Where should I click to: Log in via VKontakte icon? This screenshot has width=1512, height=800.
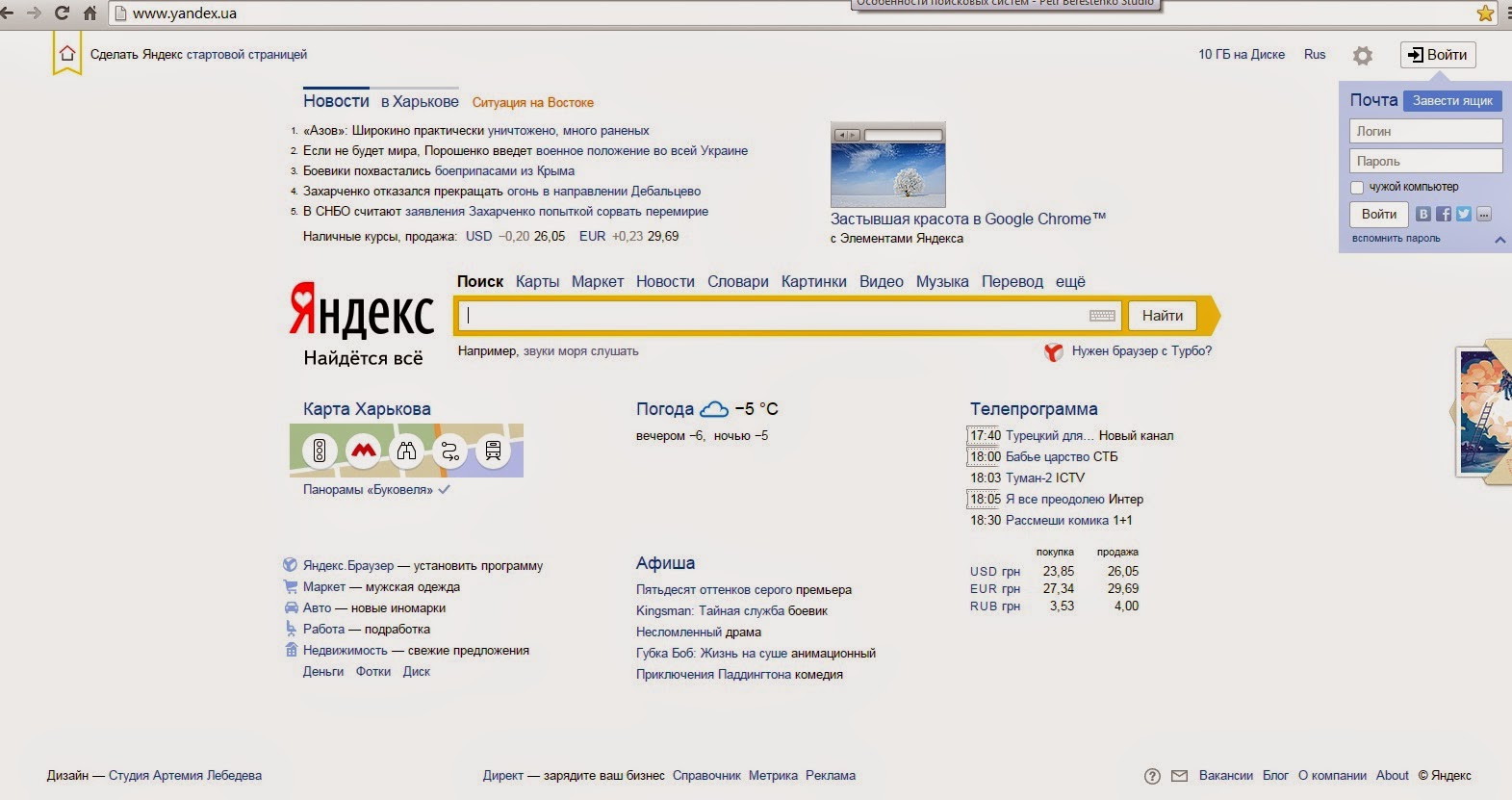point(1423,214)
